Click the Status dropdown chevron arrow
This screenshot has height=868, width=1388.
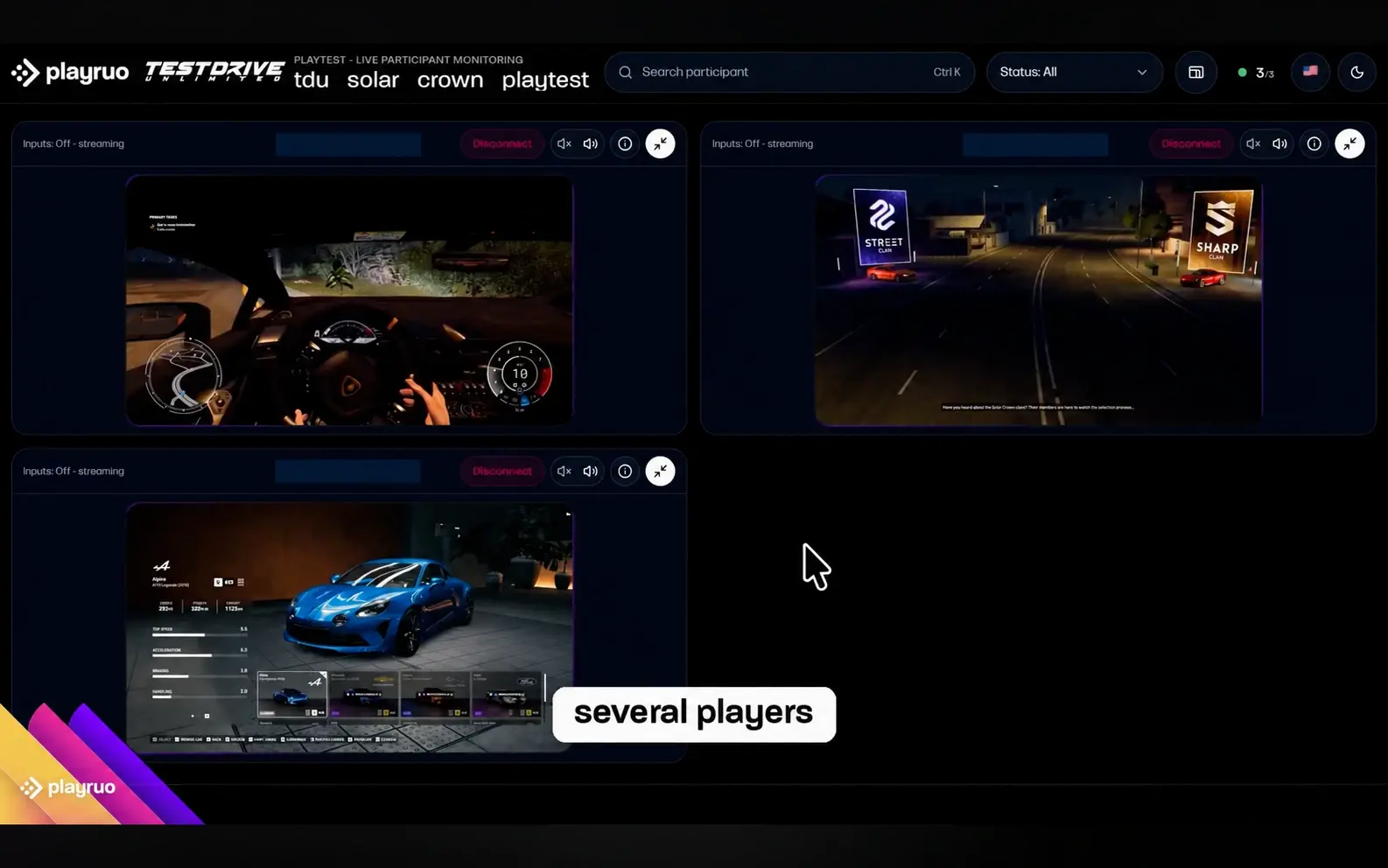click(1141, 73)
